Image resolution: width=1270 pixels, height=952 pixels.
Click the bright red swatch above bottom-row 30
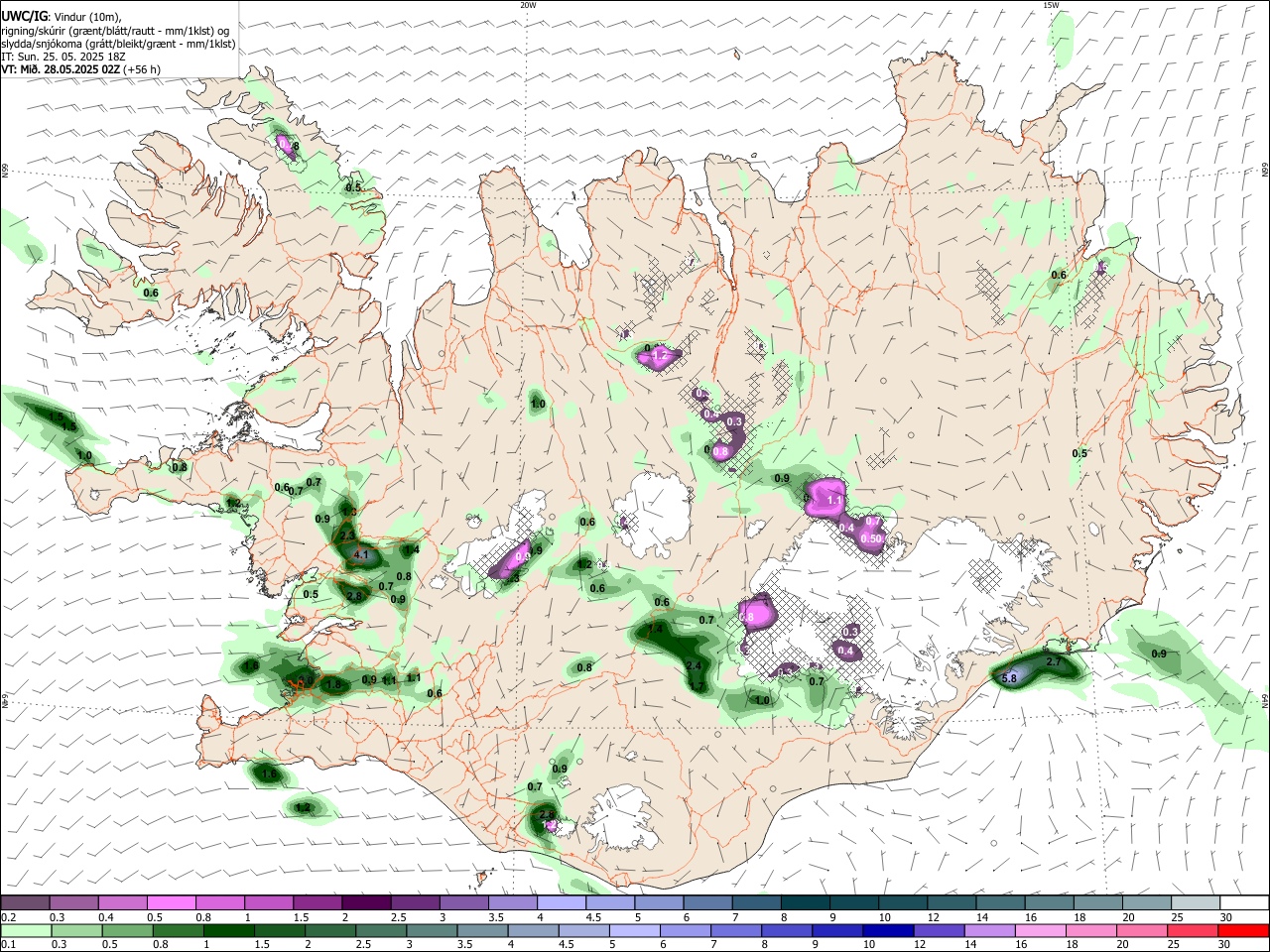click(1242, 930)
